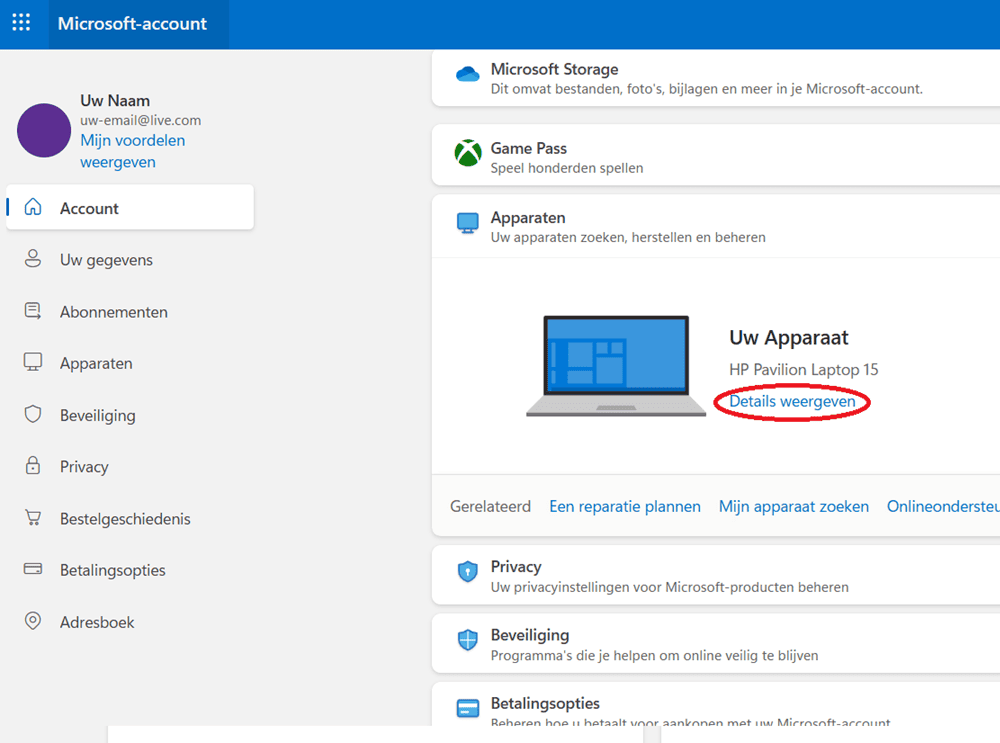Select the Uw gegevens person icon
Viewport: 1000px width, 743px height.
(x=33, y=259)
